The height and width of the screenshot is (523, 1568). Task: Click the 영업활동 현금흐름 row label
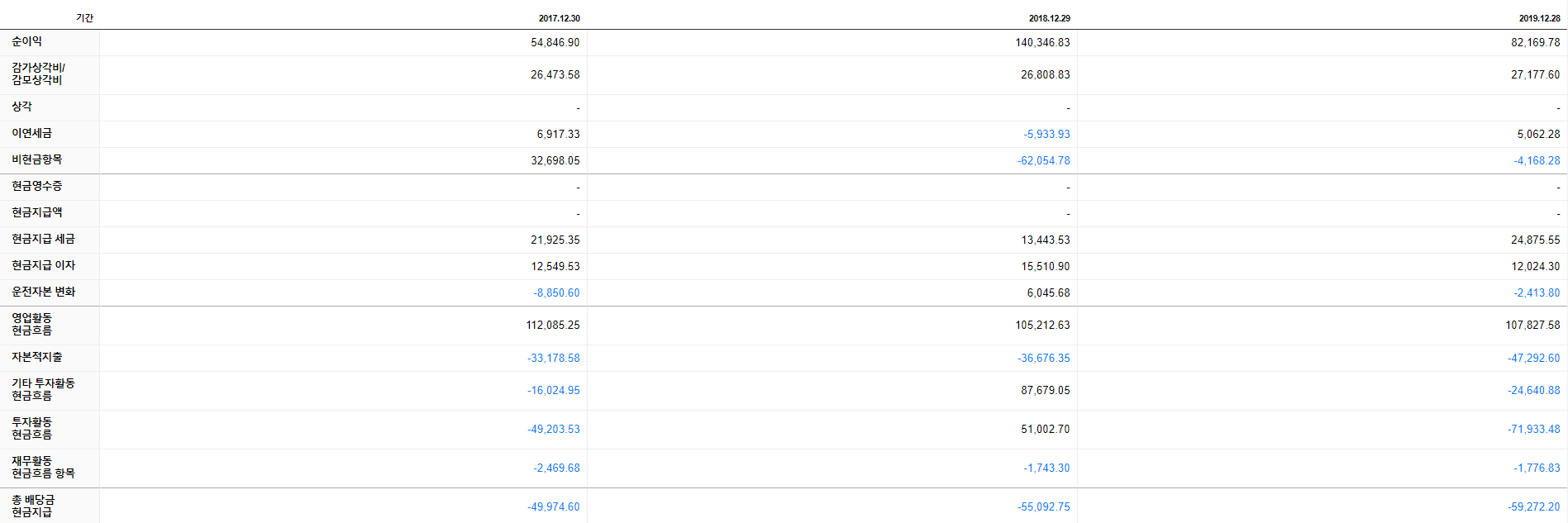pyautogui.click(x=31, y=324)
